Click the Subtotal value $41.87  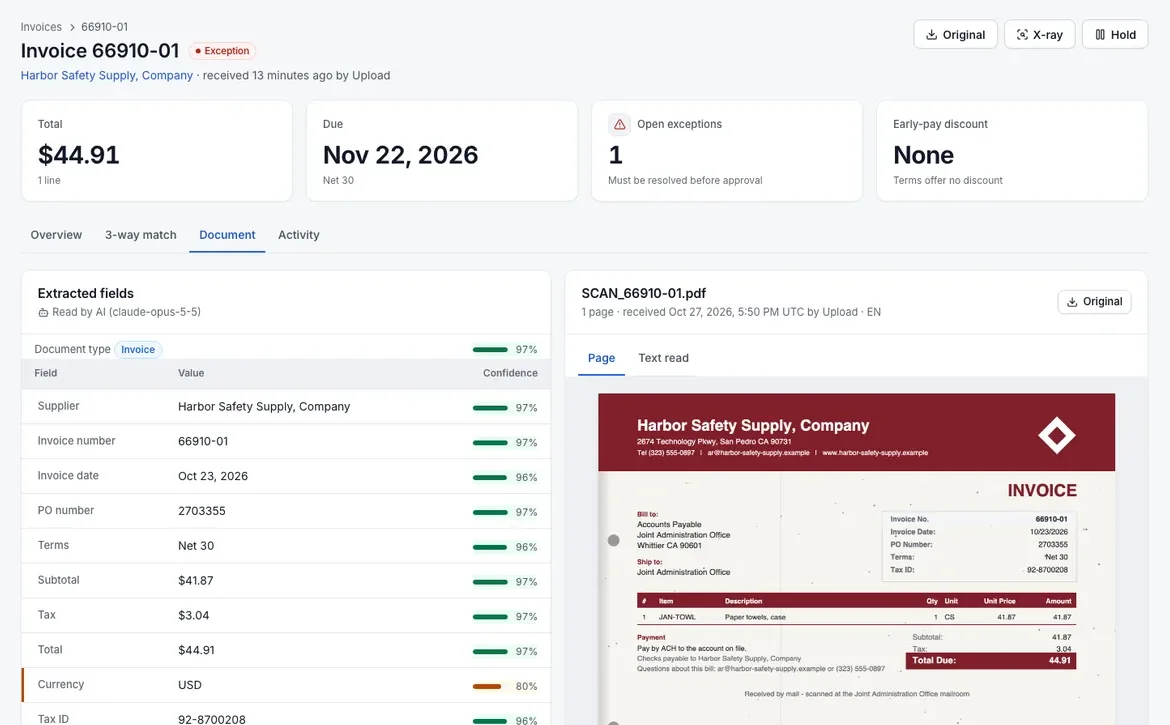(195, 581)
